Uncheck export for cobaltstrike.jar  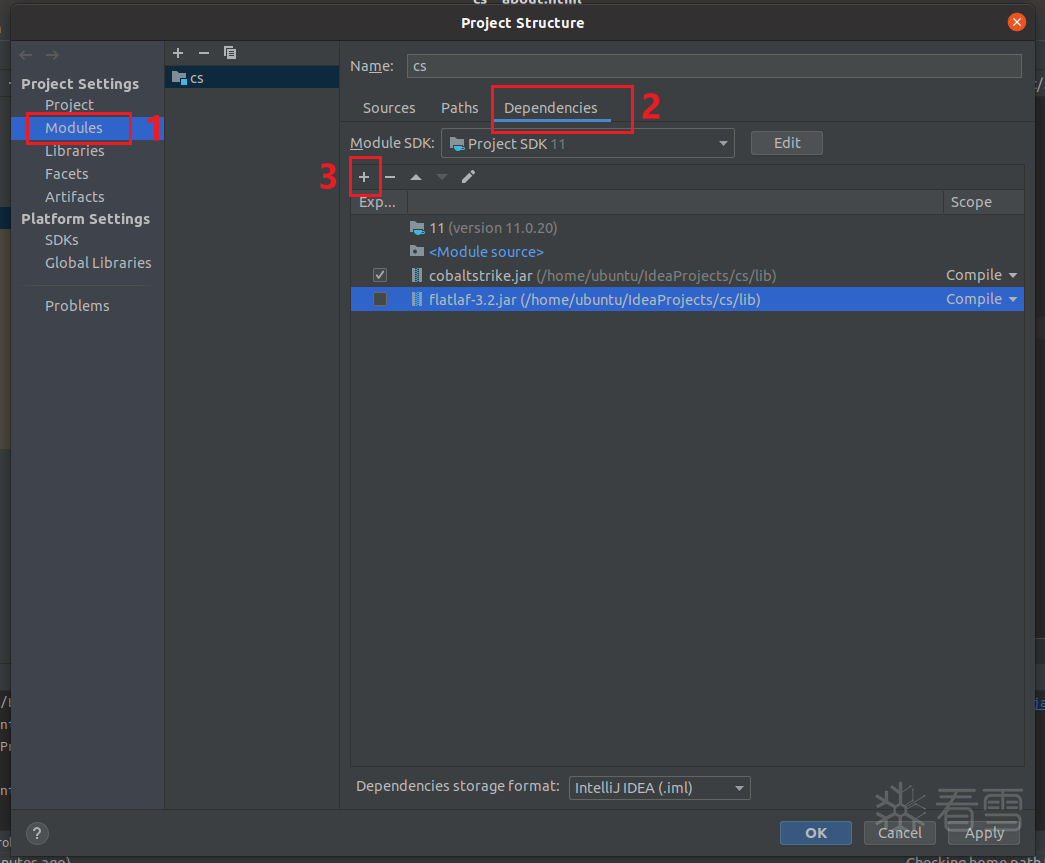click(x=380, y=275)
